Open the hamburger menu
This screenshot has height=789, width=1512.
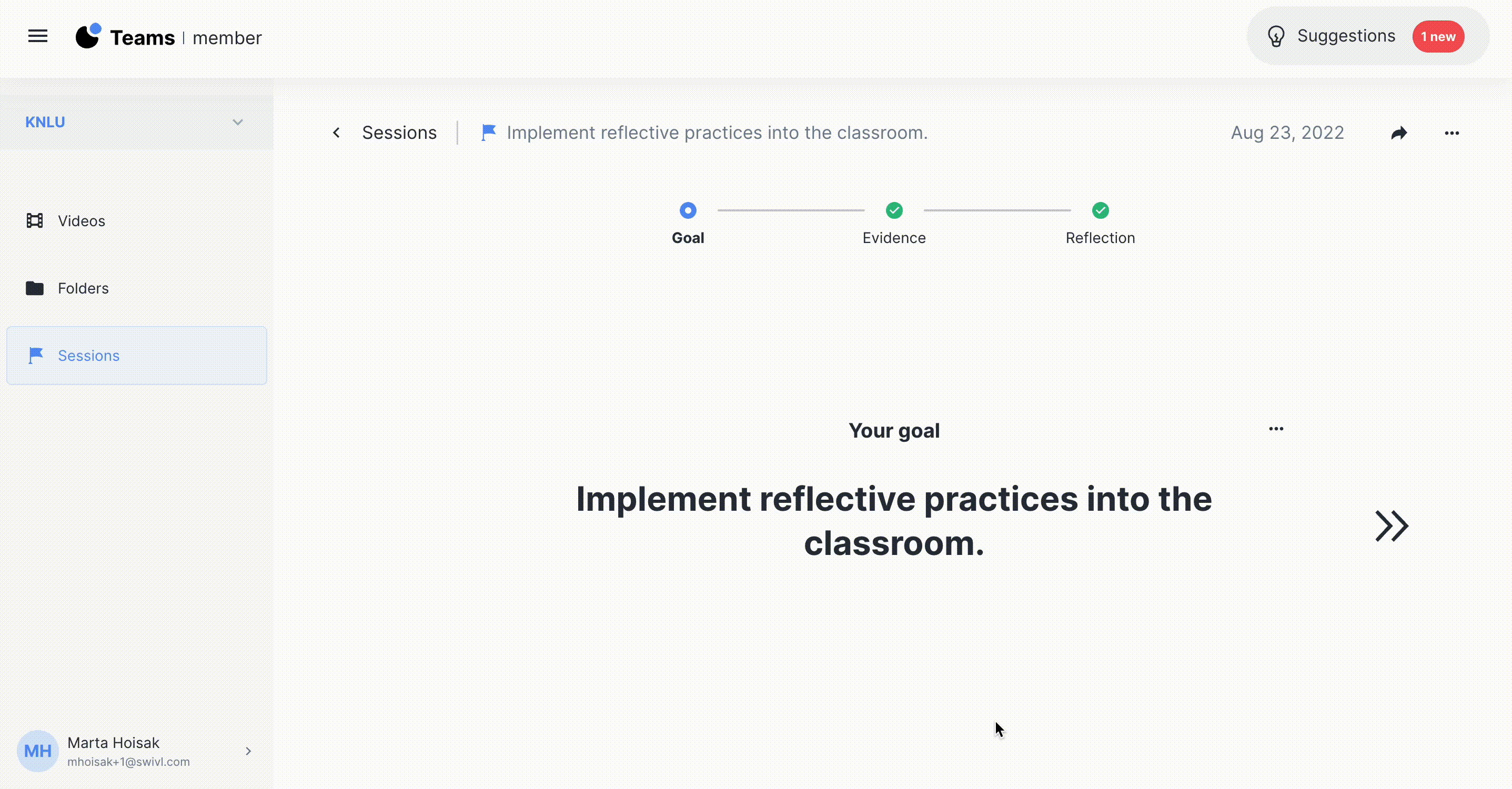pyautogui.click(x=37, y=36)
